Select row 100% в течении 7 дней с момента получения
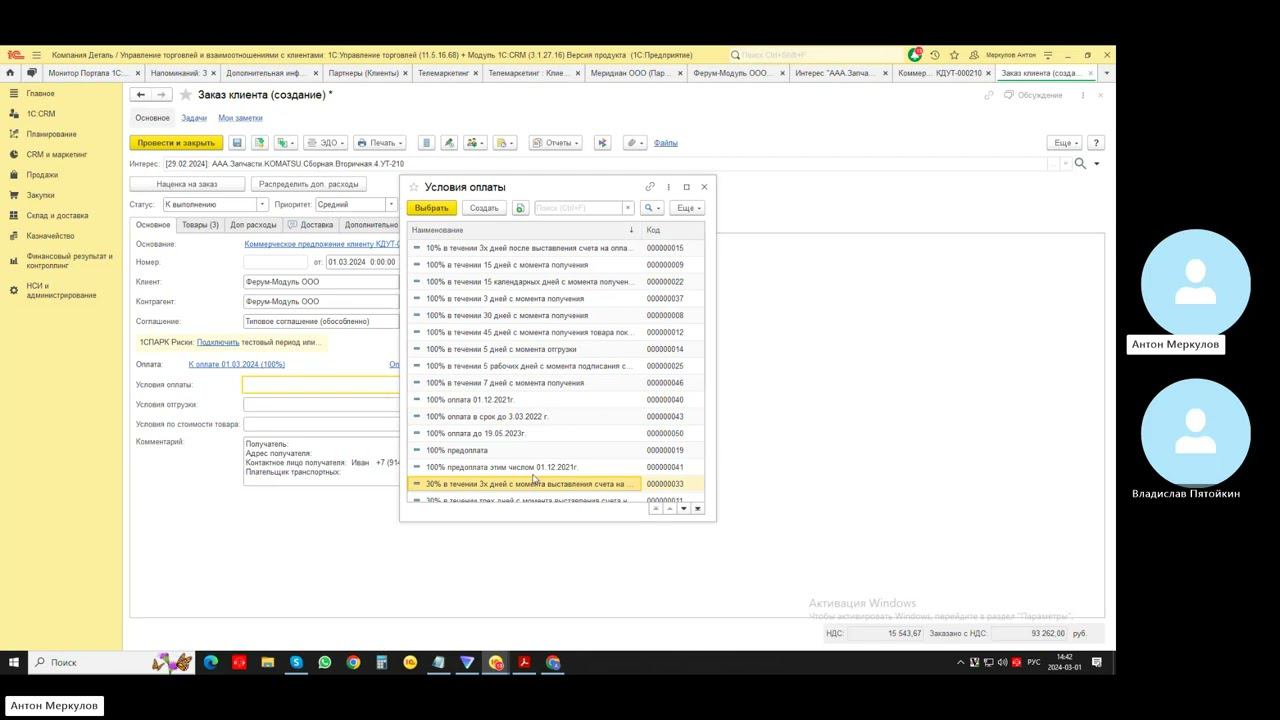The image size is (1280, 720). [555, 383]
